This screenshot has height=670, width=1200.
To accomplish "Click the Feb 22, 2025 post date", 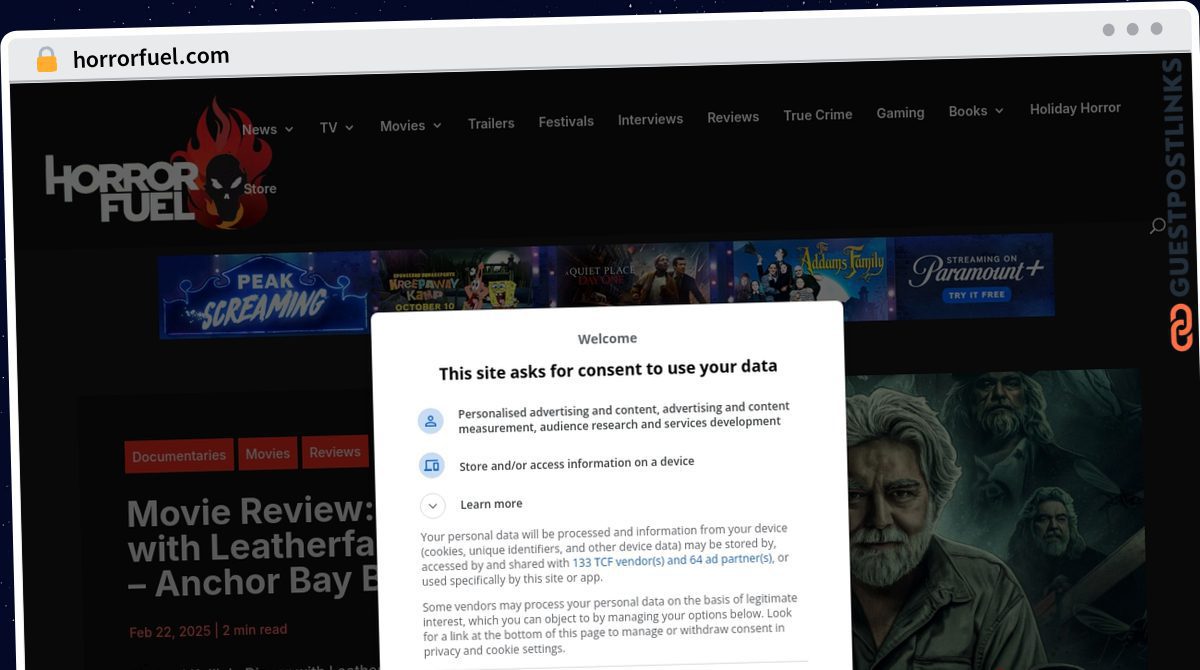I will pos(169,631).
